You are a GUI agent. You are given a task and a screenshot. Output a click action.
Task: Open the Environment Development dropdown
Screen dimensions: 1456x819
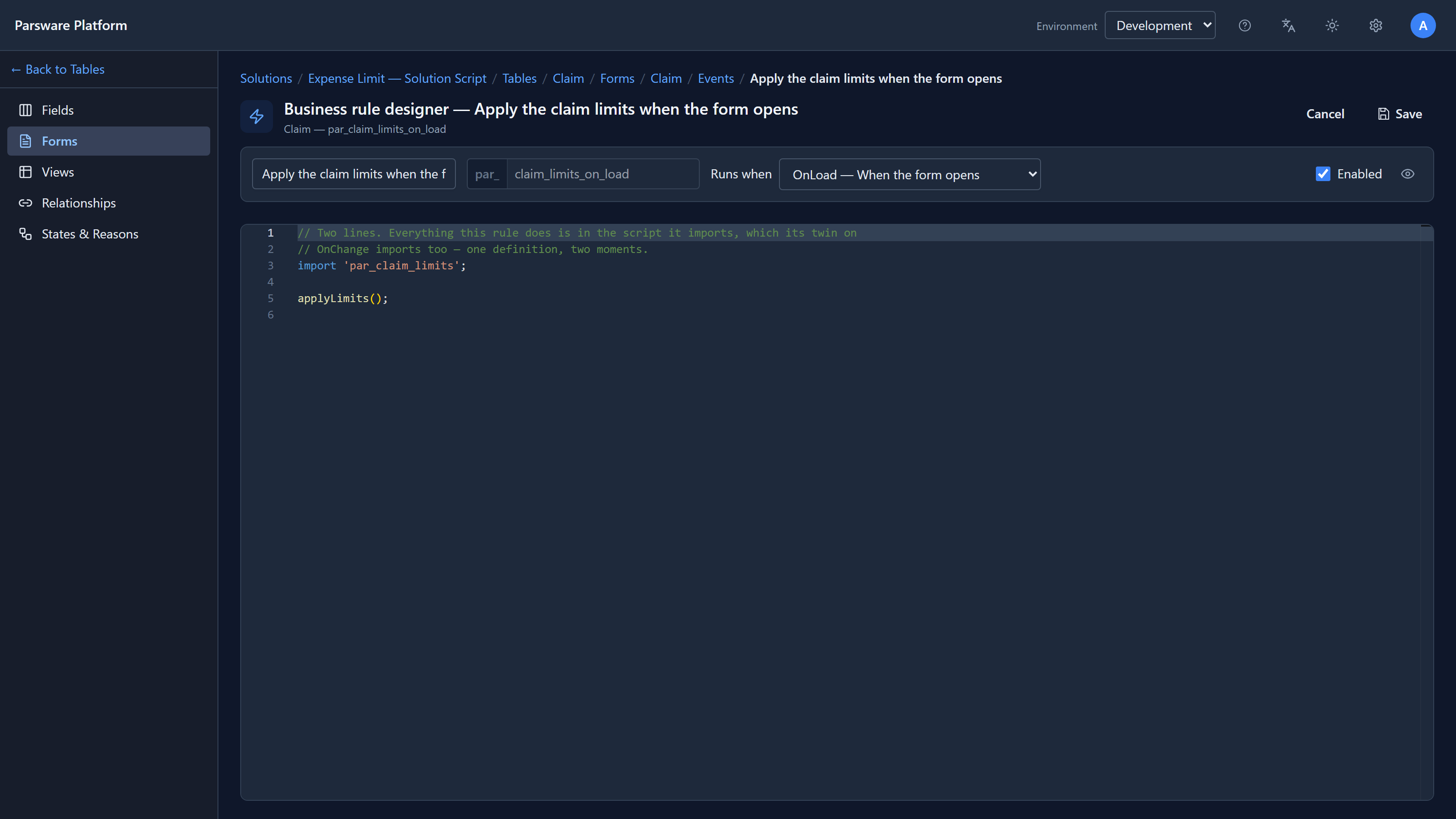(1160, 25)
